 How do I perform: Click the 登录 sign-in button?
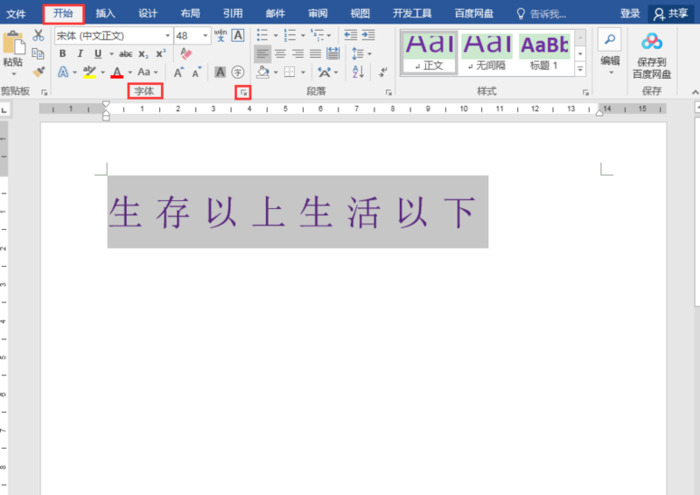629,14
